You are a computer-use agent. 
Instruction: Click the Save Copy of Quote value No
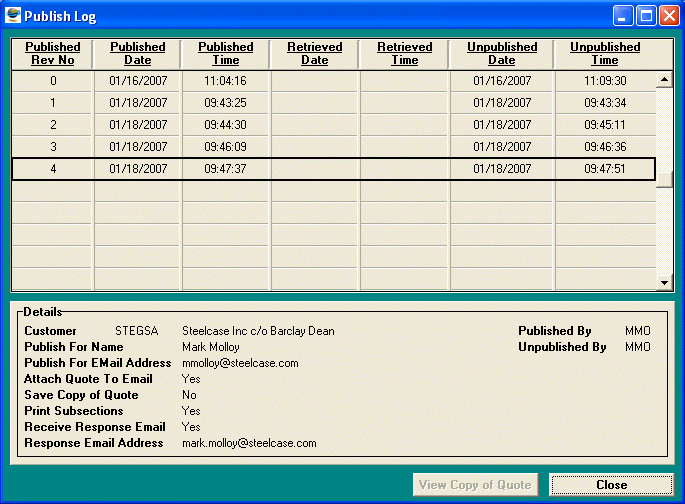coord(189,395)
